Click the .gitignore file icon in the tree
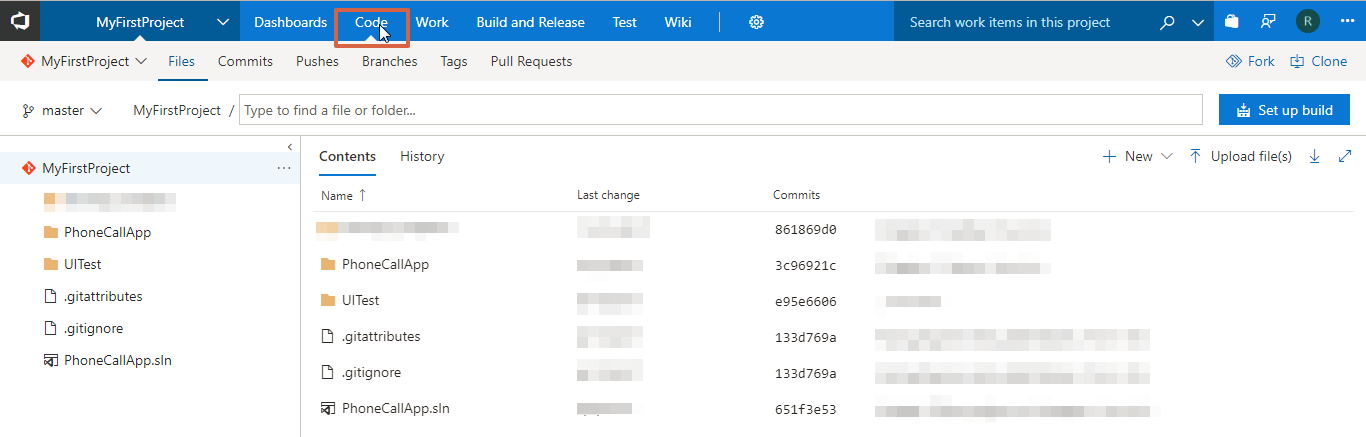The image size is (1366, 437). coord(50,328)
